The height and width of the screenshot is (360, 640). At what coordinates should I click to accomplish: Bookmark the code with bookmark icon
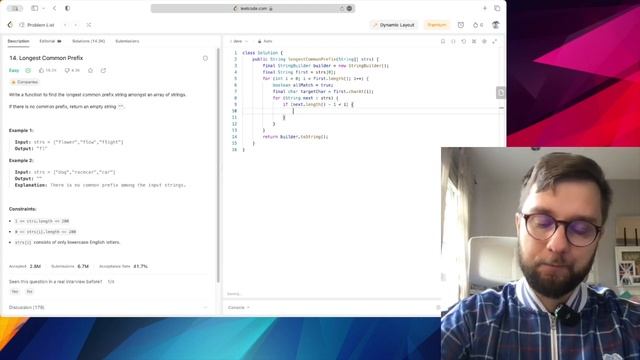[443, 41]
